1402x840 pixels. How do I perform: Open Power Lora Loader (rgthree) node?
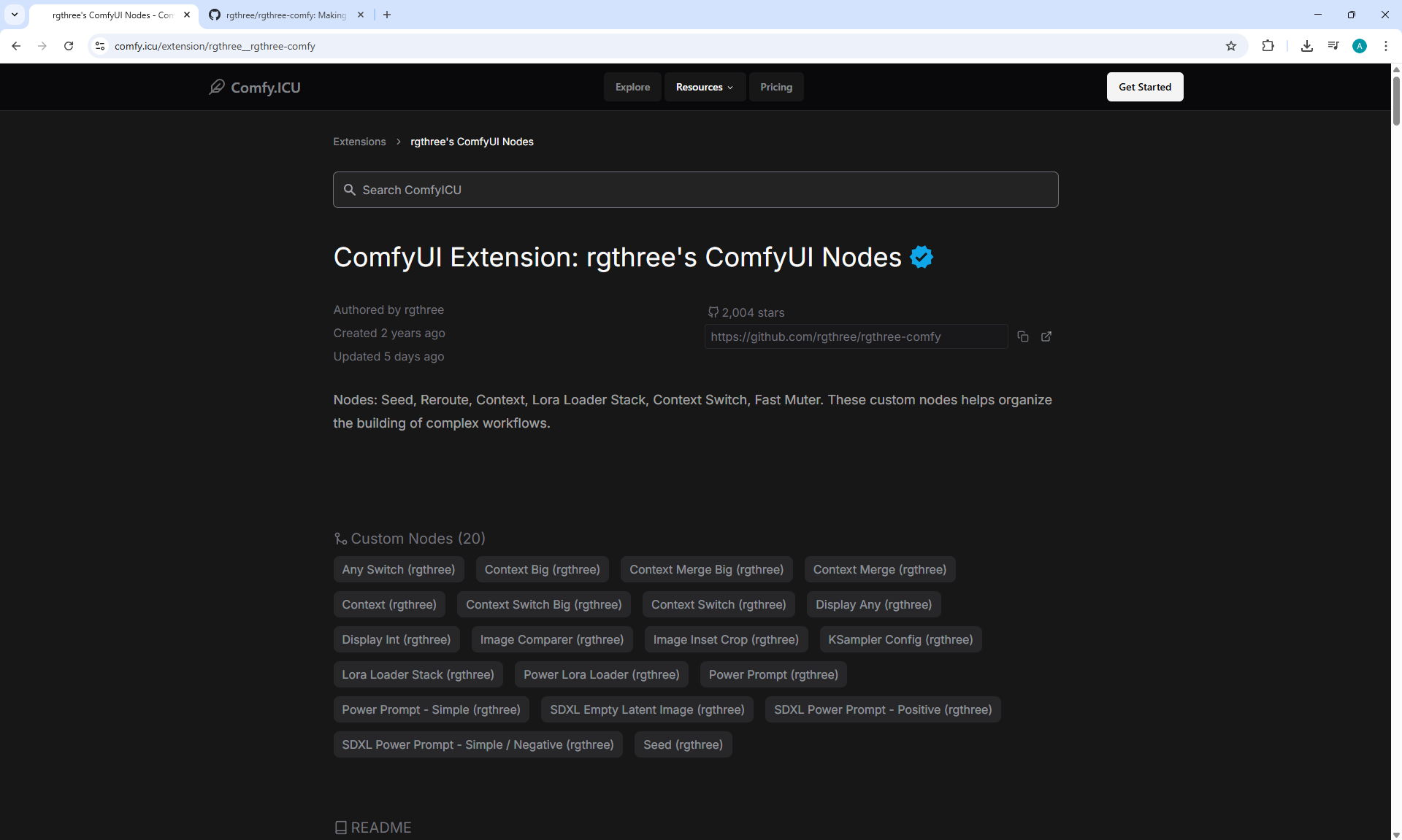pyautogui.click(x=601, y=674)
